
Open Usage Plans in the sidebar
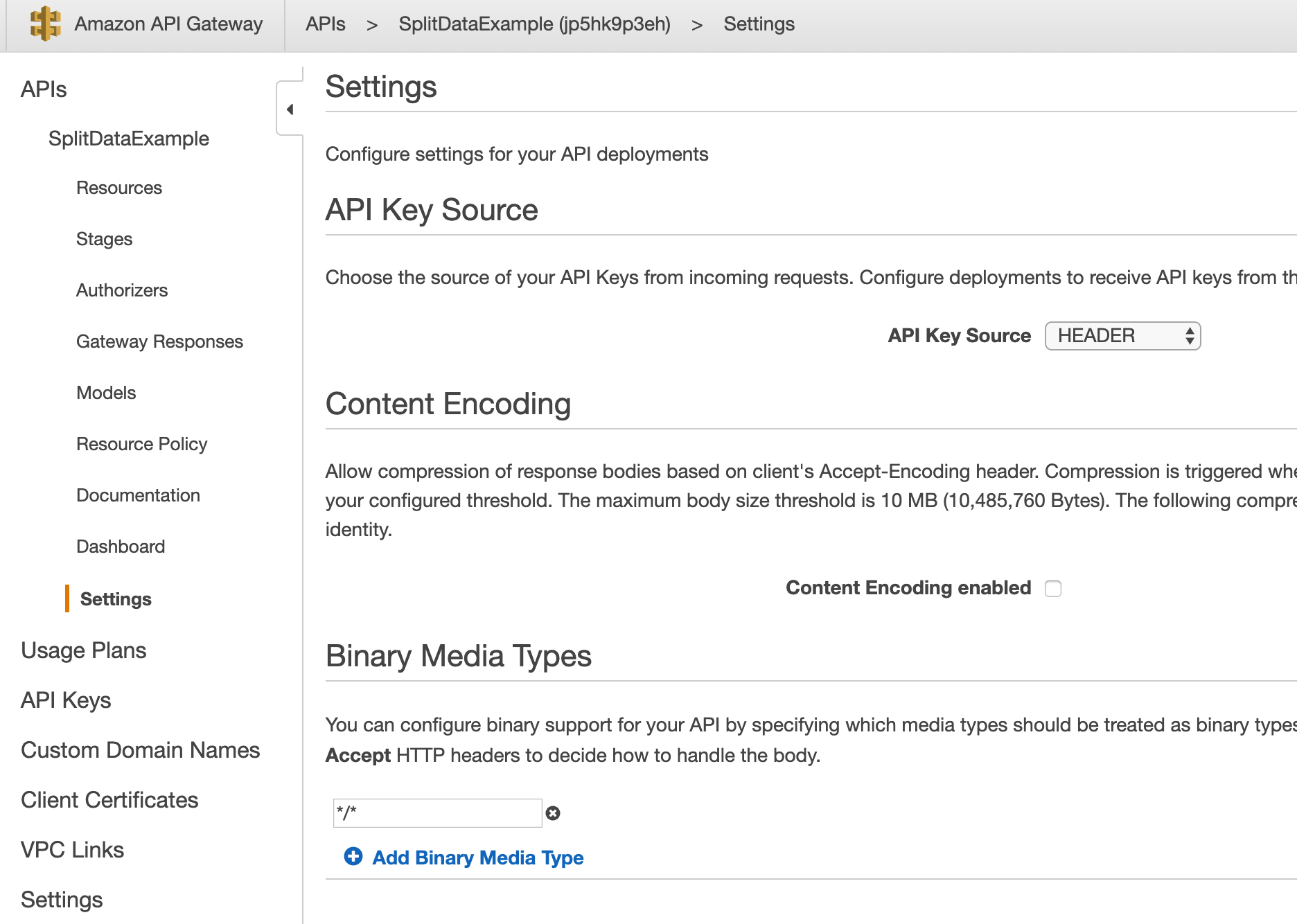83,650
